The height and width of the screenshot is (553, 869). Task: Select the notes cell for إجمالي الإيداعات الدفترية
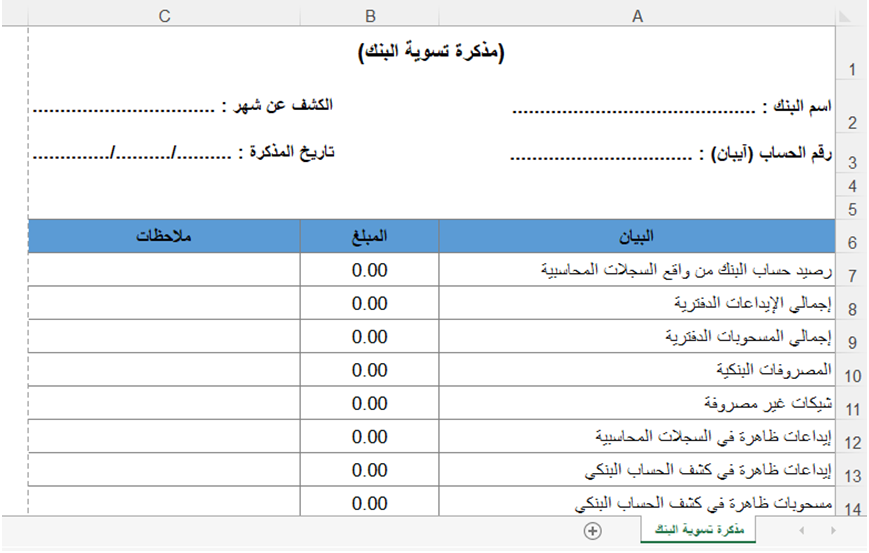164,304
